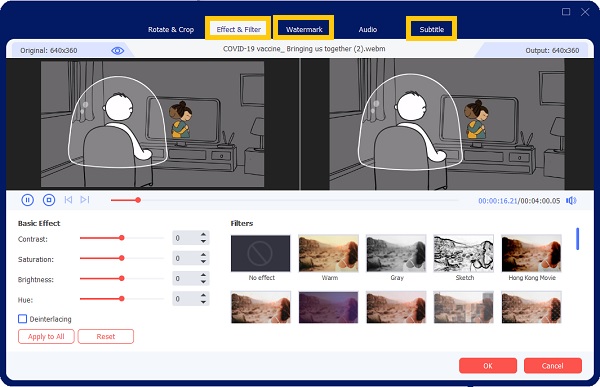Toggle original preview with the eye icon
600x387 pixels.
coord(117,51)
